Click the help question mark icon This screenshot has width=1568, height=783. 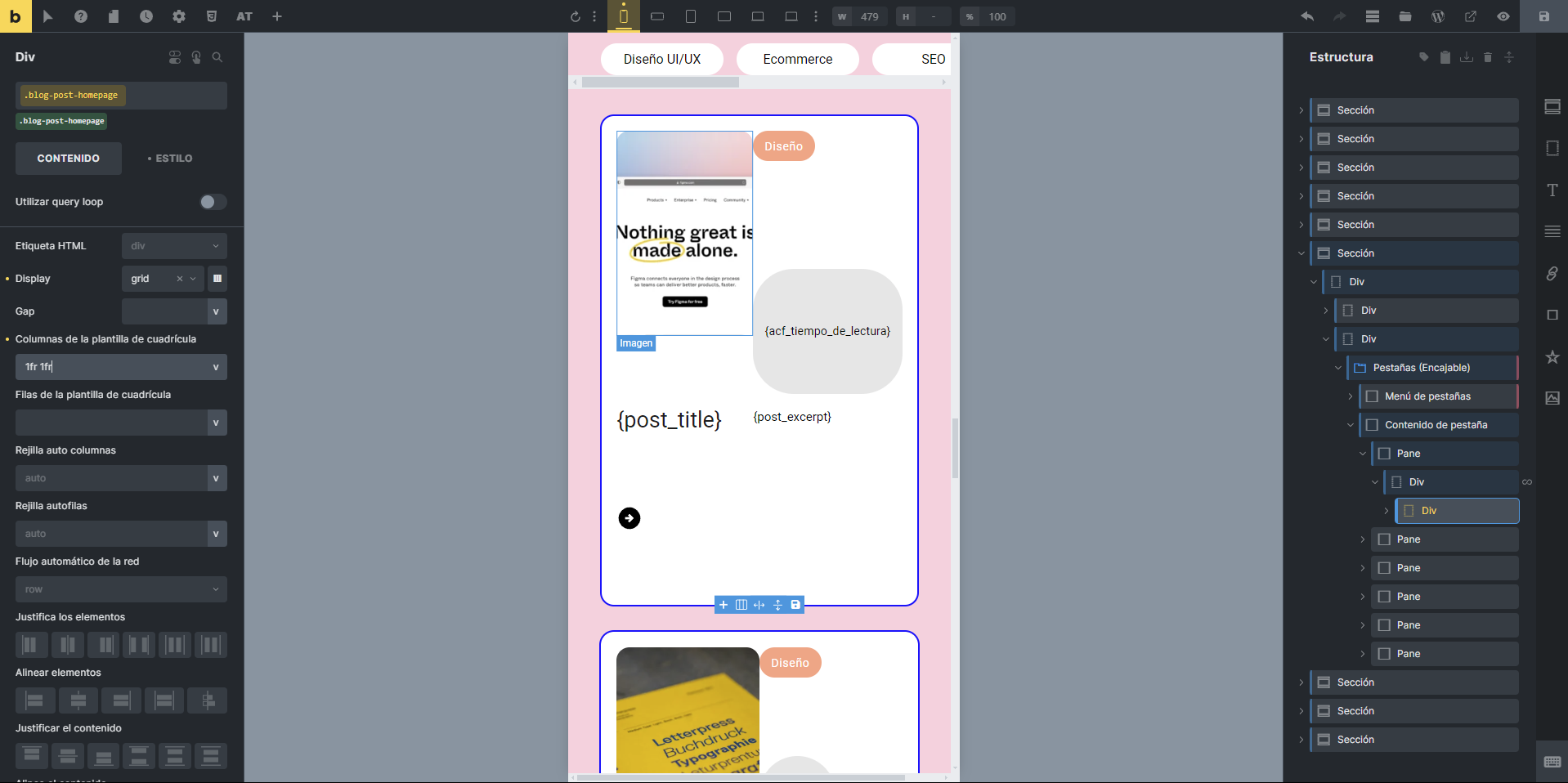[x=81, y=16]
